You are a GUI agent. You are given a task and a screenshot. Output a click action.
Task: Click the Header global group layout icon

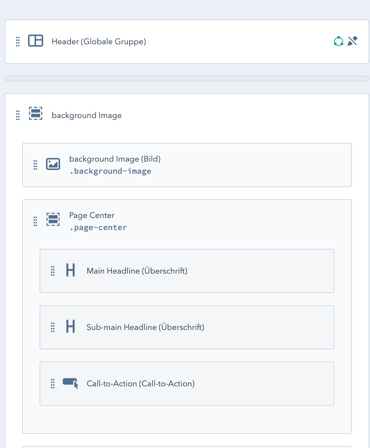coord(35,41)
